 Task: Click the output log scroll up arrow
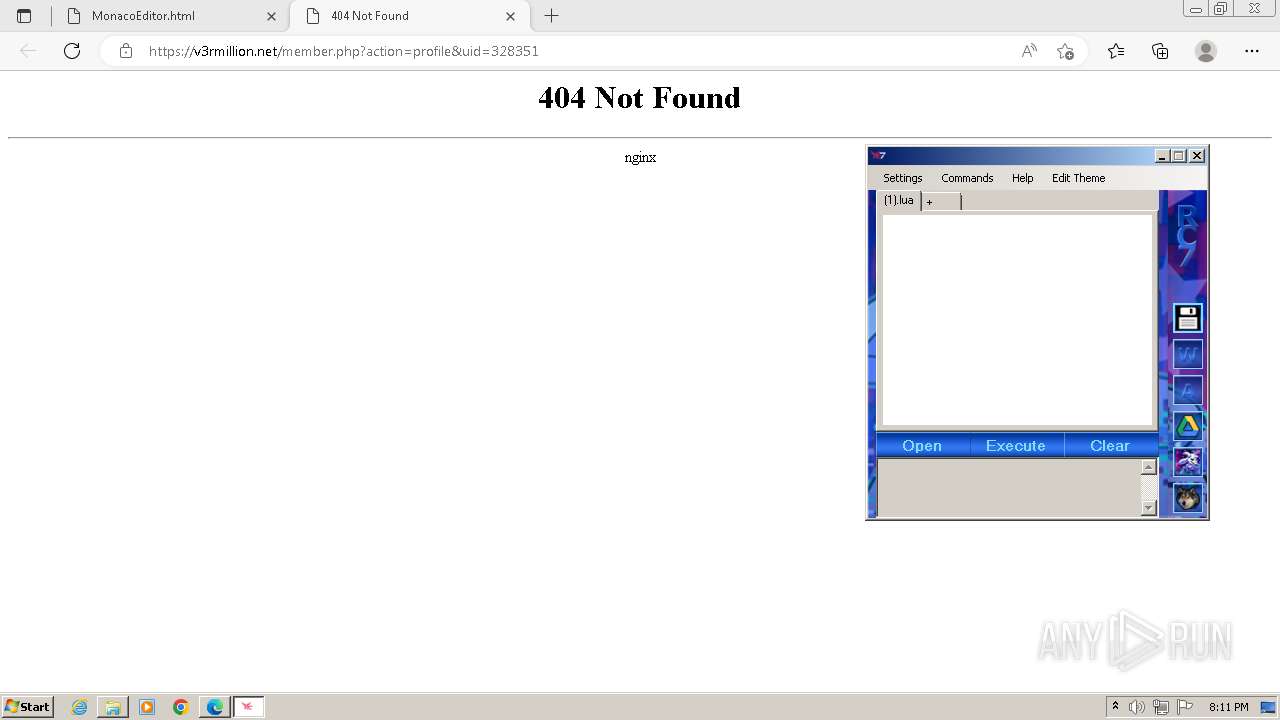(x=1148, y=467)
